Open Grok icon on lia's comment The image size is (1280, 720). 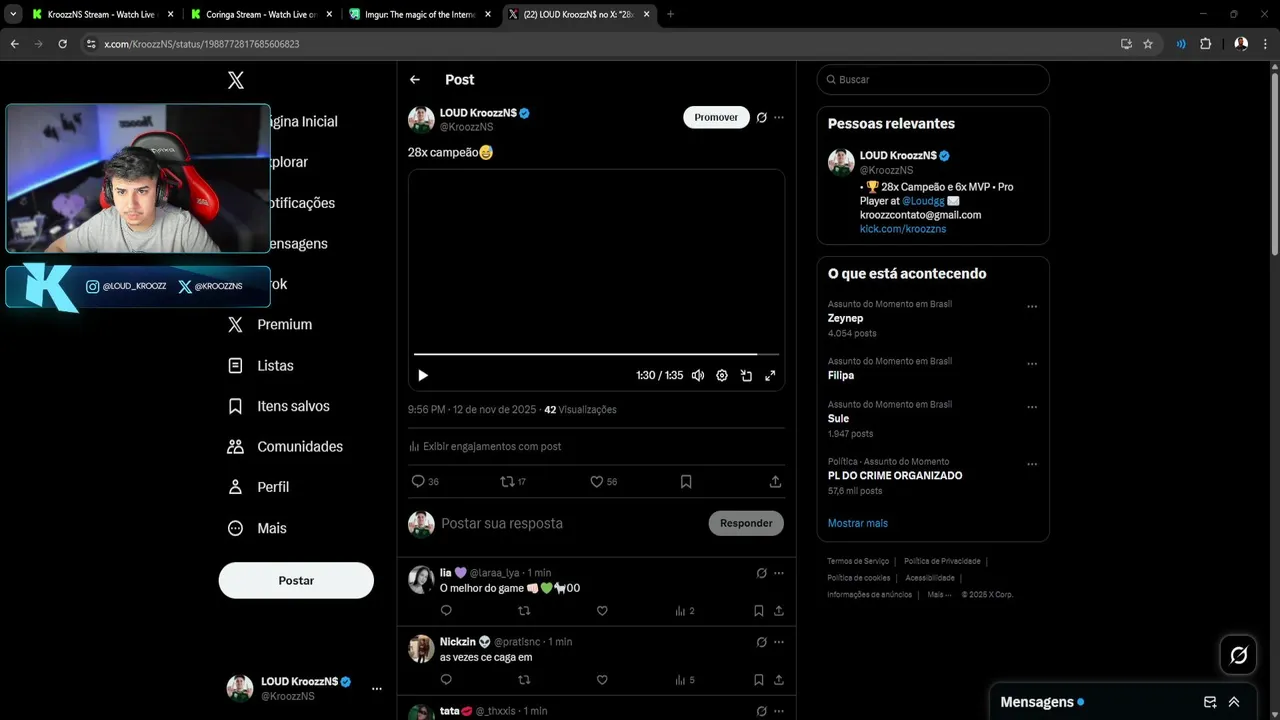[761, 573]
